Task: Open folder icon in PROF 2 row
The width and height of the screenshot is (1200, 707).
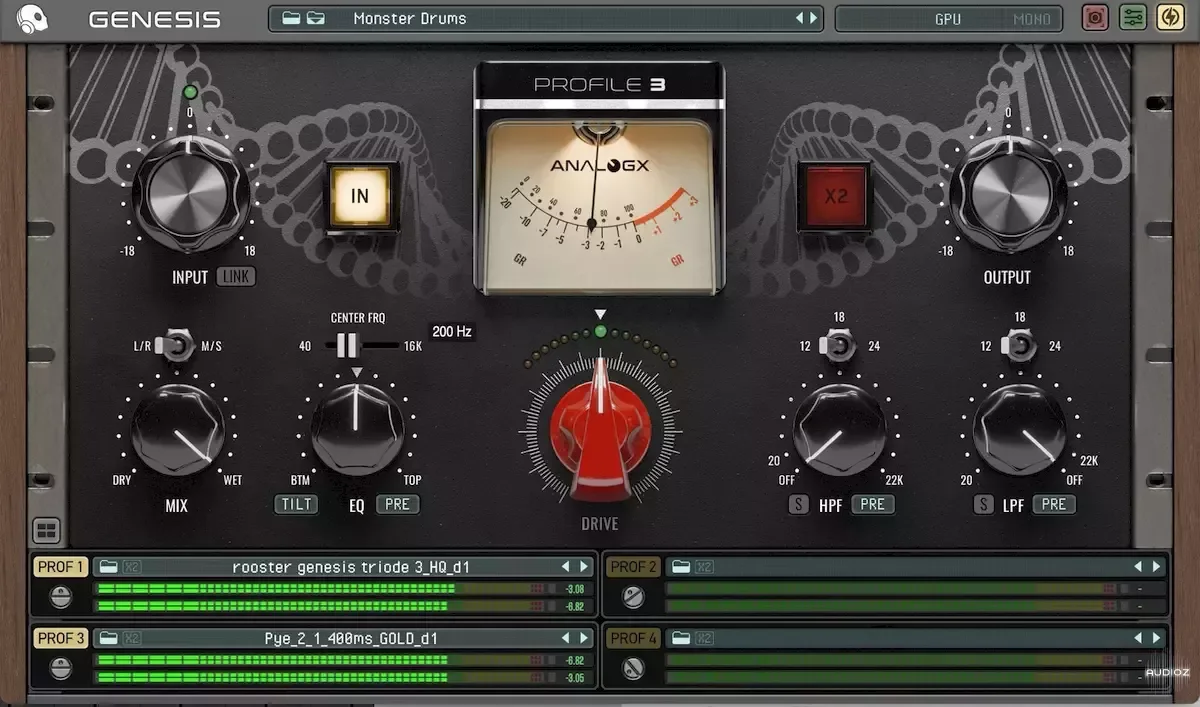Action: pos(681,567)
